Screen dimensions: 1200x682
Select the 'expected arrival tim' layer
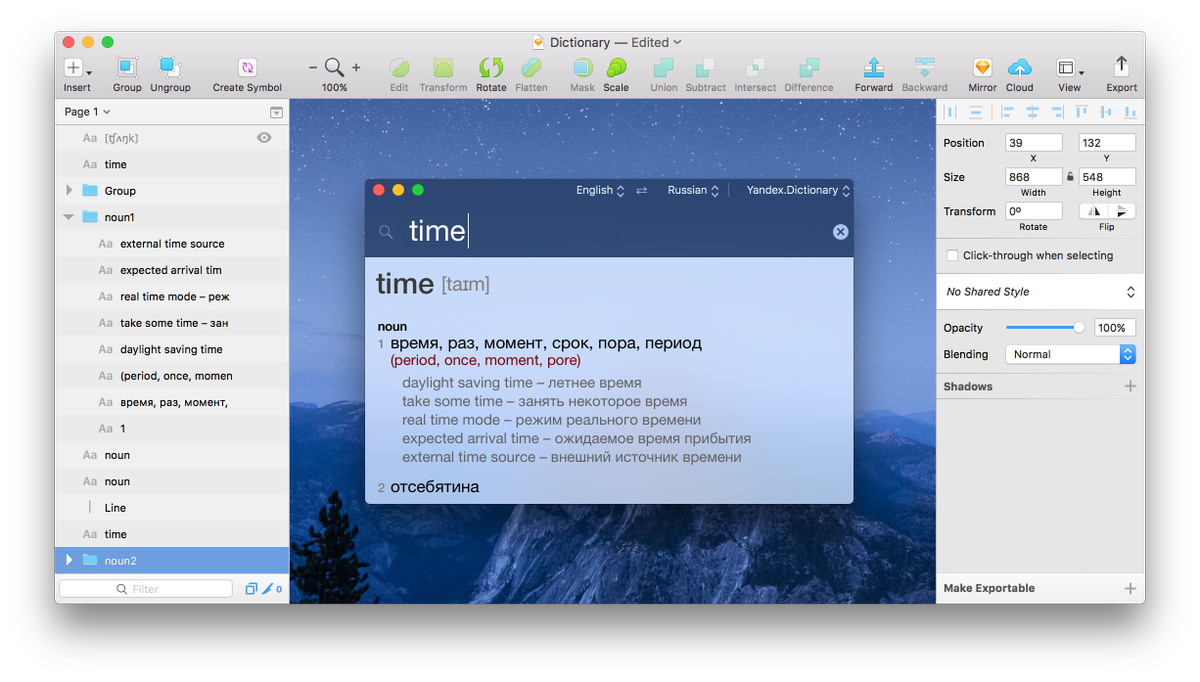172,270
